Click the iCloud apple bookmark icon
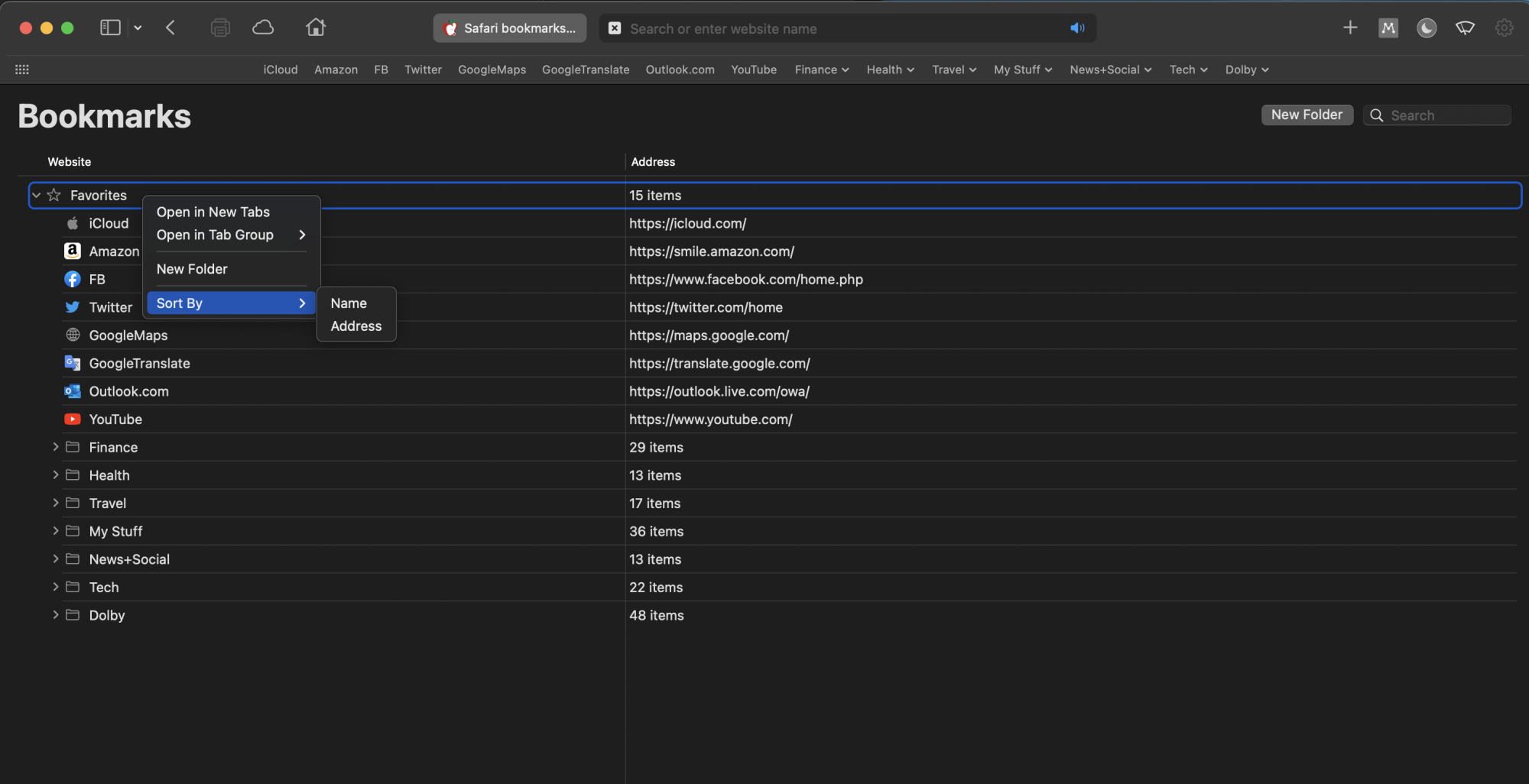 tap(73, 223)
